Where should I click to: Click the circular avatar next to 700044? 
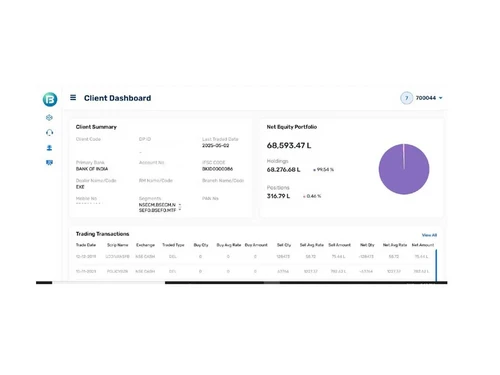[x=406, y=98]
